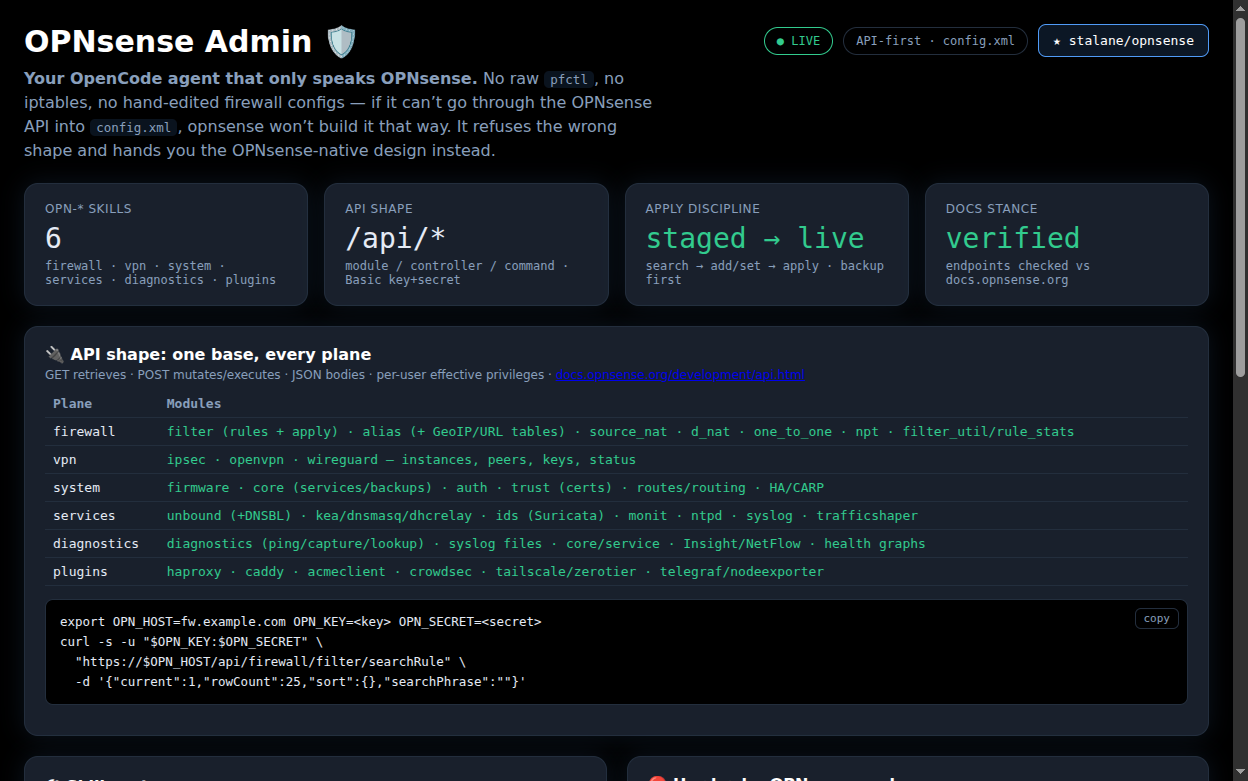
Task: Click the 'diagnostics' plane row label
Action: tap(96, 543)
